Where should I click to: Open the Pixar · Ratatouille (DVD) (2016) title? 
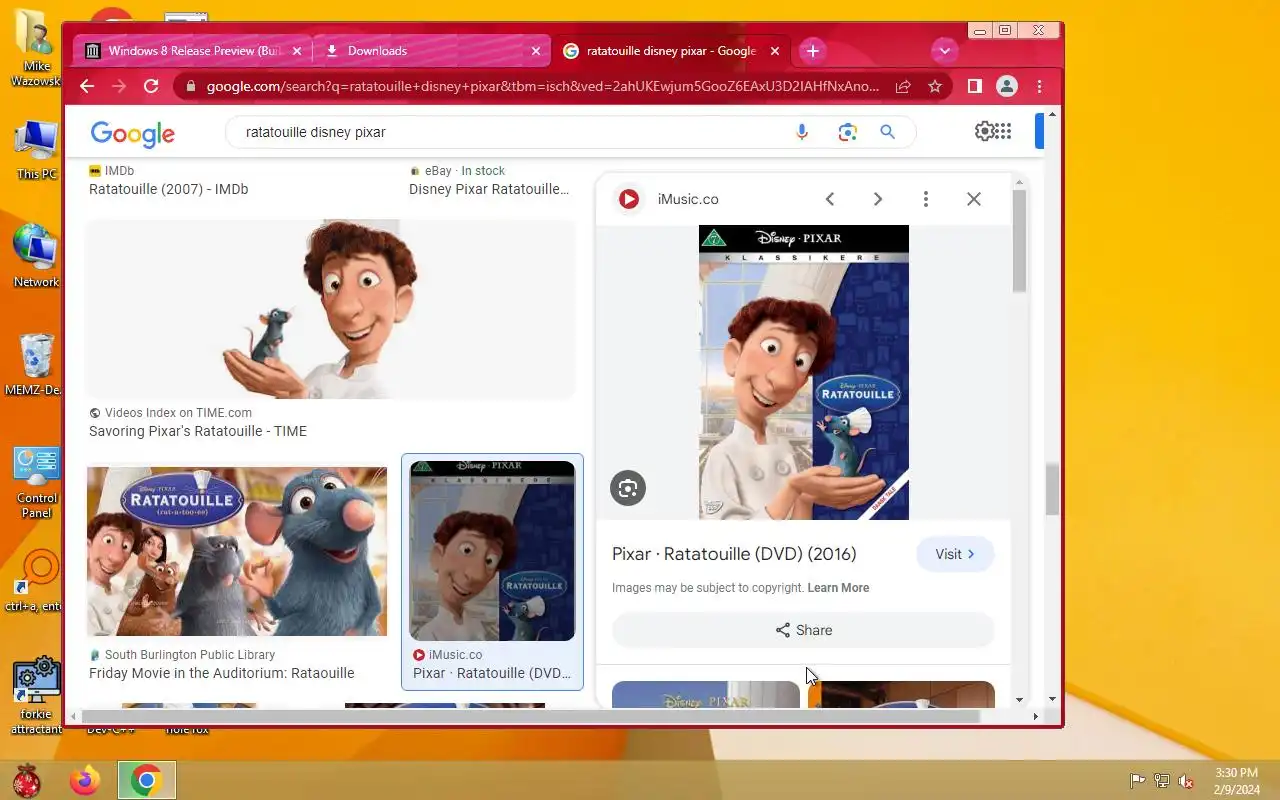coord(734,554)
